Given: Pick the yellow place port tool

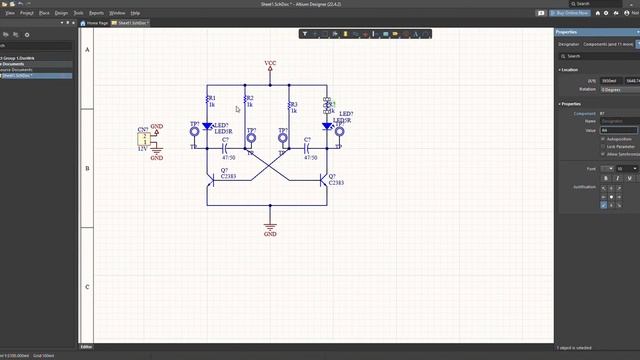Looking at the screenshot, I should [395, 34].
